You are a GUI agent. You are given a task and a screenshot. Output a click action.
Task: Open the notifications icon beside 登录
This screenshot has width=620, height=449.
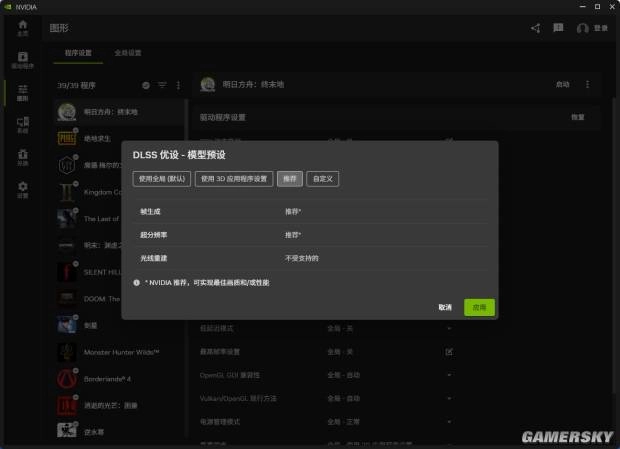coord(558,28)
